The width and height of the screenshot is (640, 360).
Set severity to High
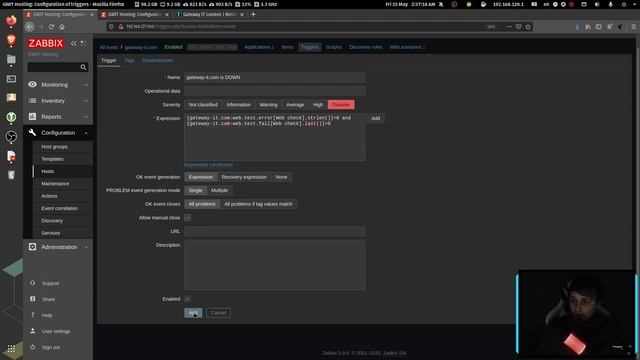318,105
